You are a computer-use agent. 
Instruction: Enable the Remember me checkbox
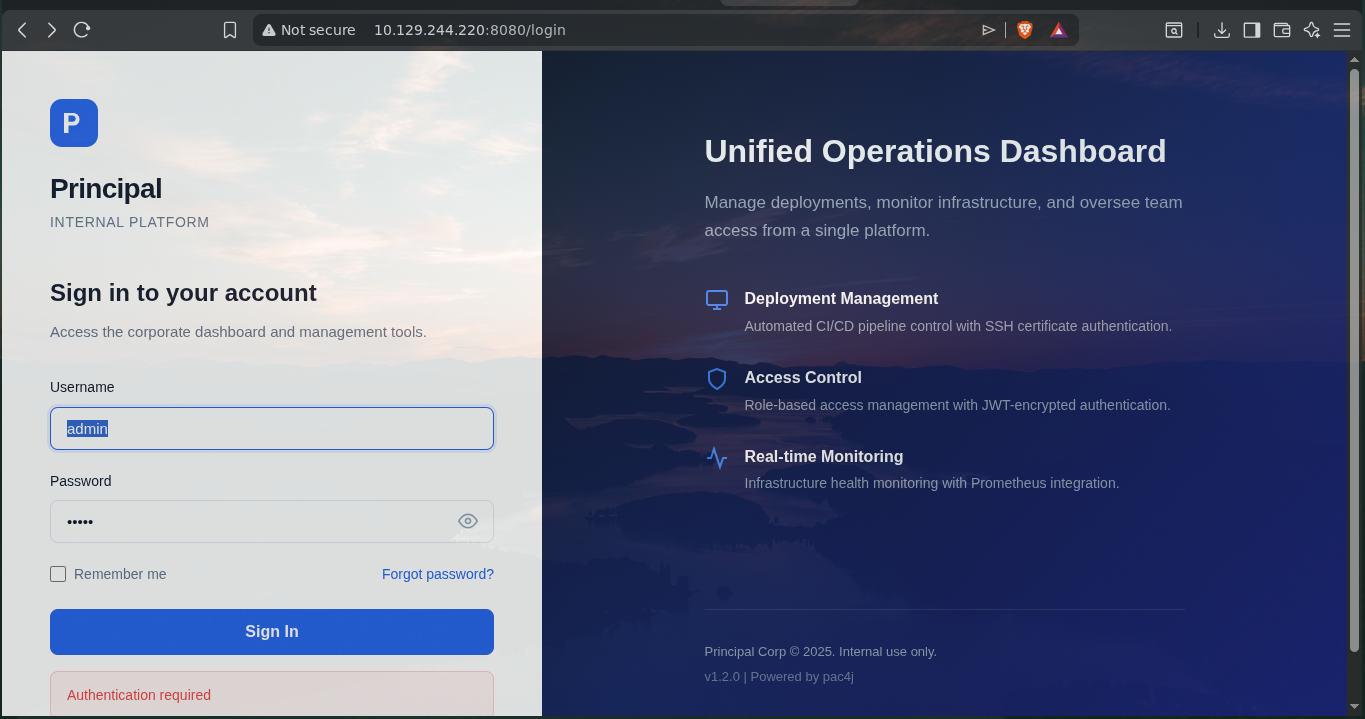58,574
